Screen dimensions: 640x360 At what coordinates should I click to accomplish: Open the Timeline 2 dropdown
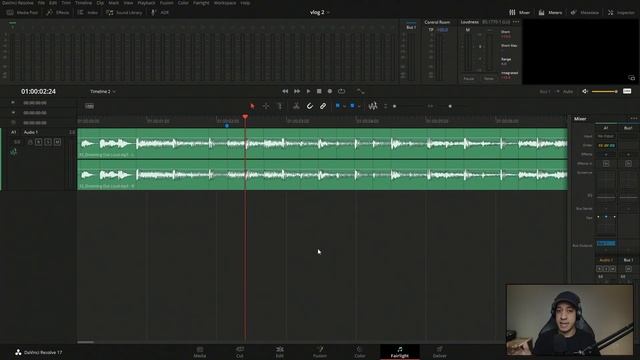(103, 91)
